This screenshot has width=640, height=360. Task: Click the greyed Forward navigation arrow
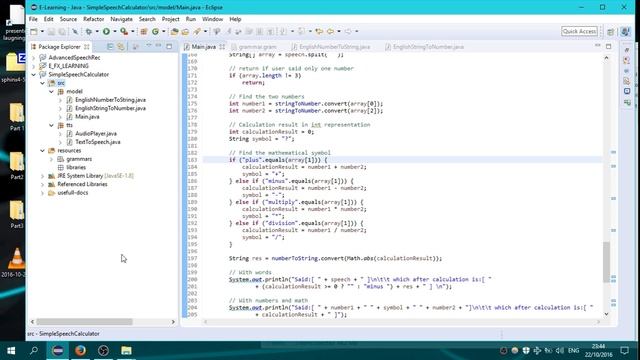click(348, 31)
